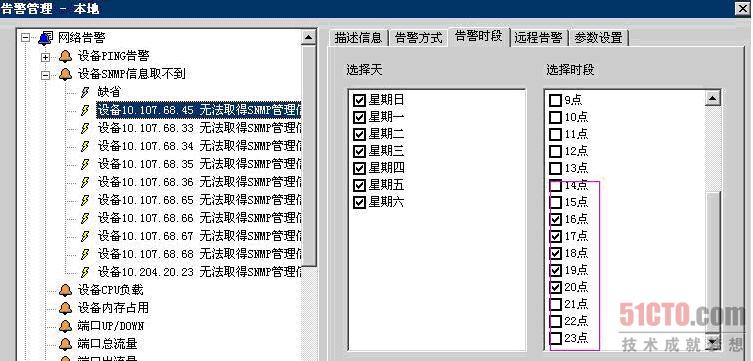Image resolution: width=753 pixels, height=361 pixels.
Task: Select the 端口总流量 tree item
Action: pos(107,344)
